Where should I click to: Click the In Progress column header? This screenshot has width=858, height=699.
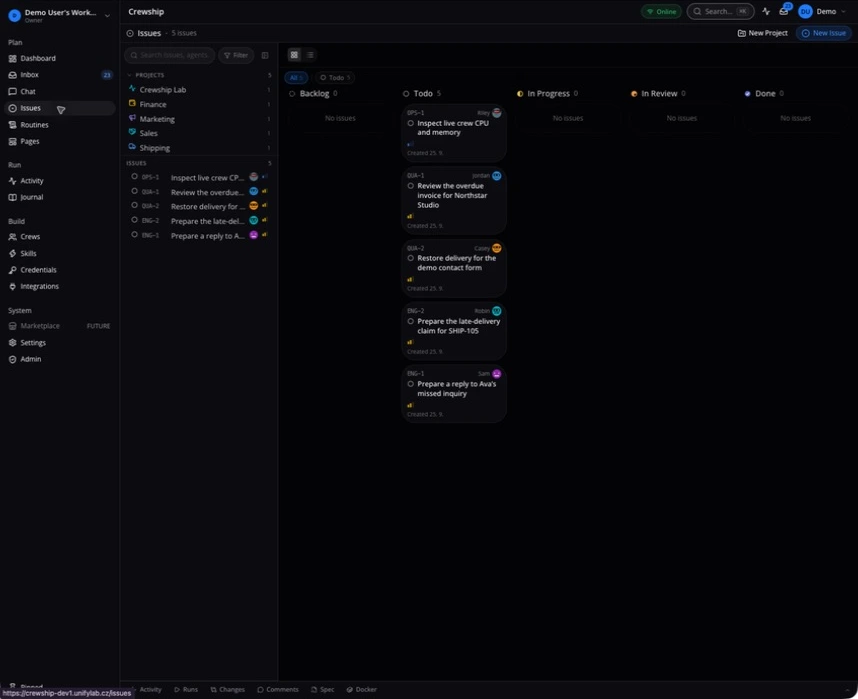pos(547,94)
